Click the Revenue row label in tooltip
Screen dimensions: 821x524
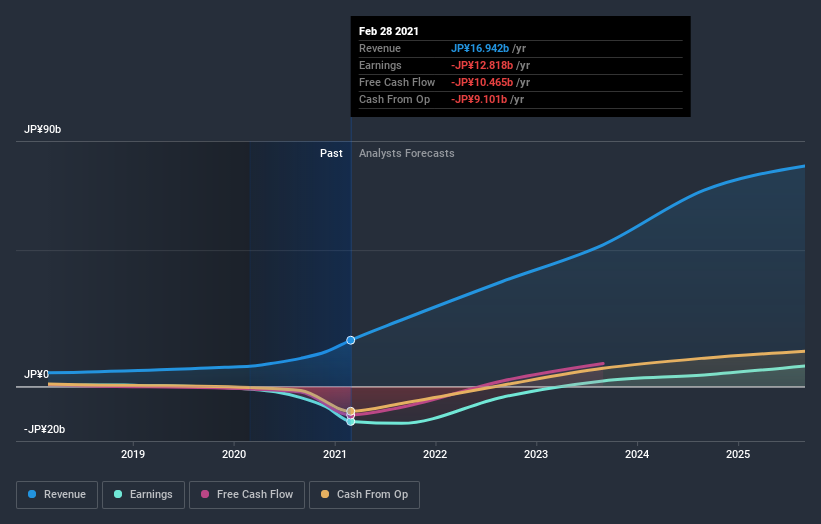click(380, 48)
